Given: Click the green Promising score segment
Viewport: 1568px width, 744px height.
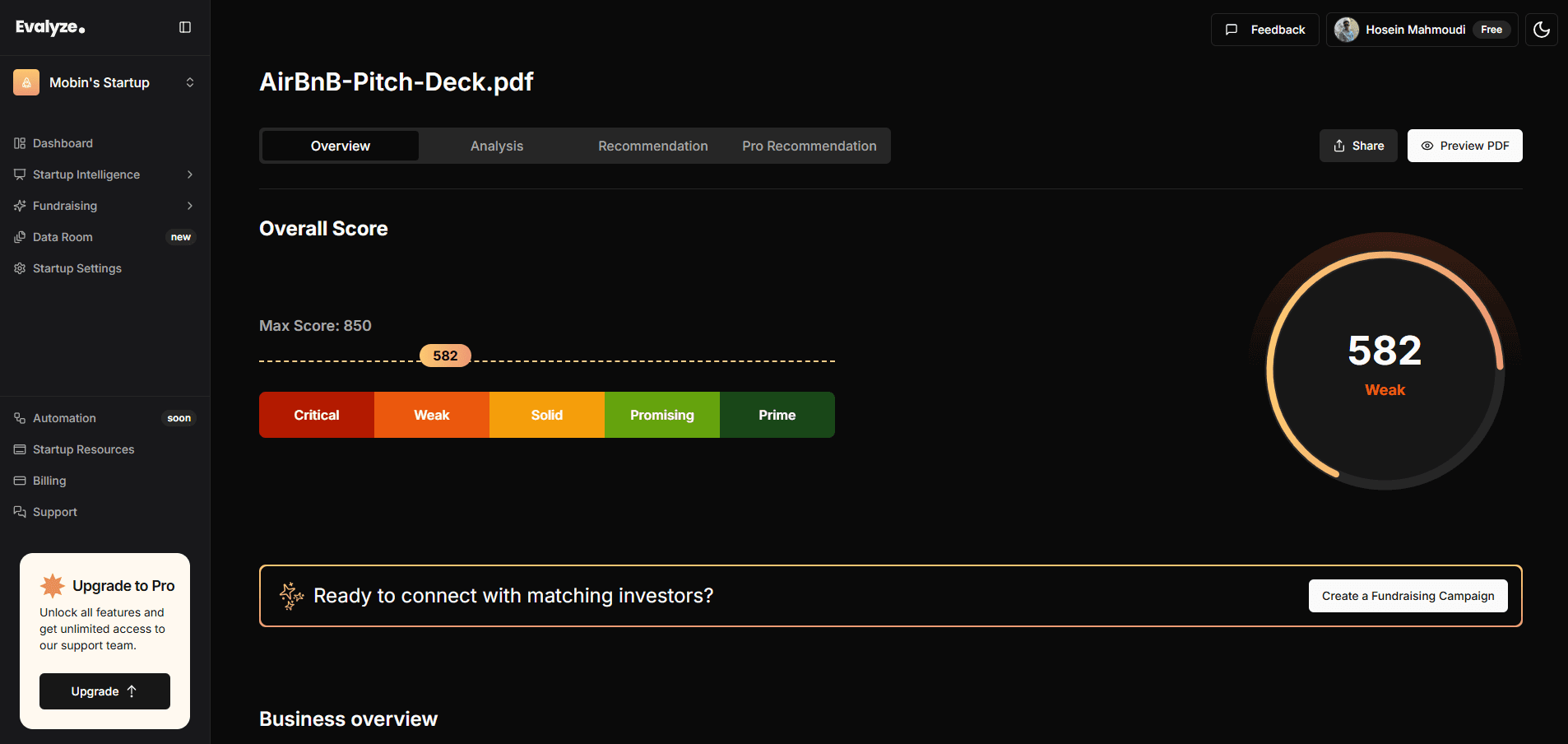Looking at the screenshot, I should point(662,415).
